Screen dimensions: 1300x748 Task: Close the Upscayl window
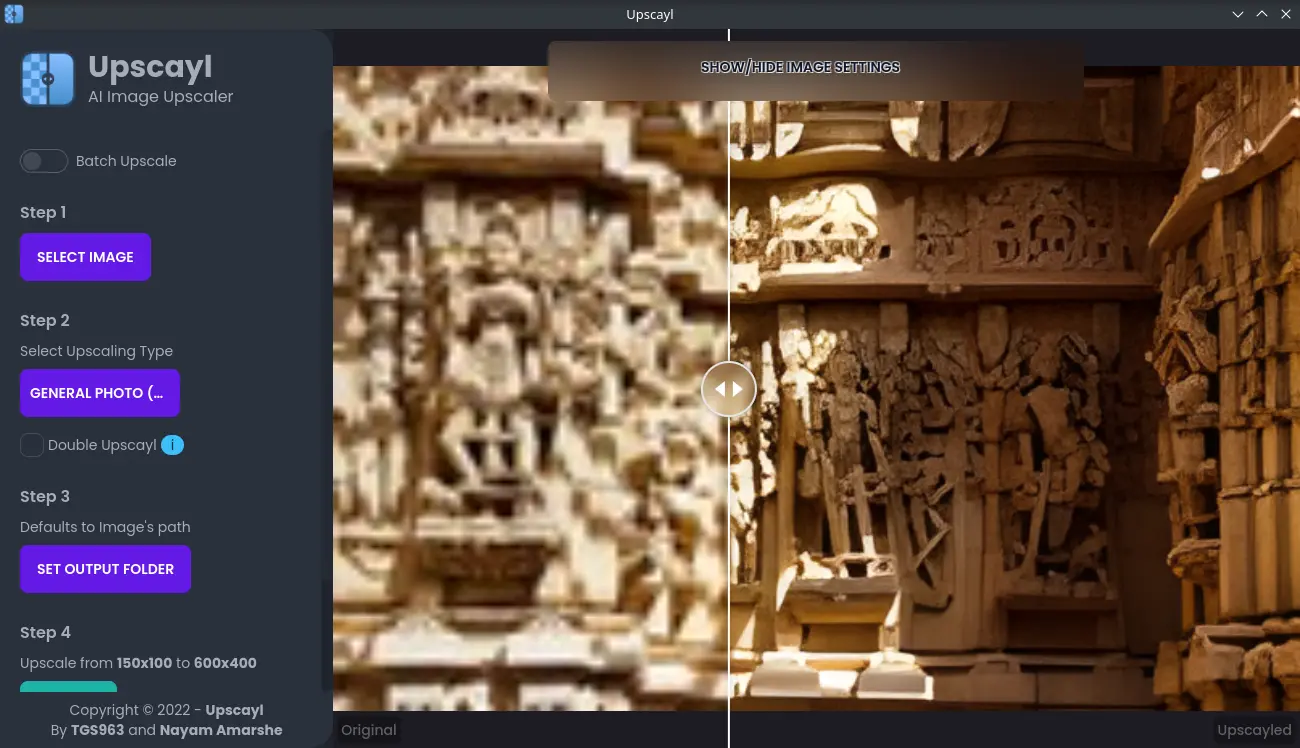[x=1286, y=14]
